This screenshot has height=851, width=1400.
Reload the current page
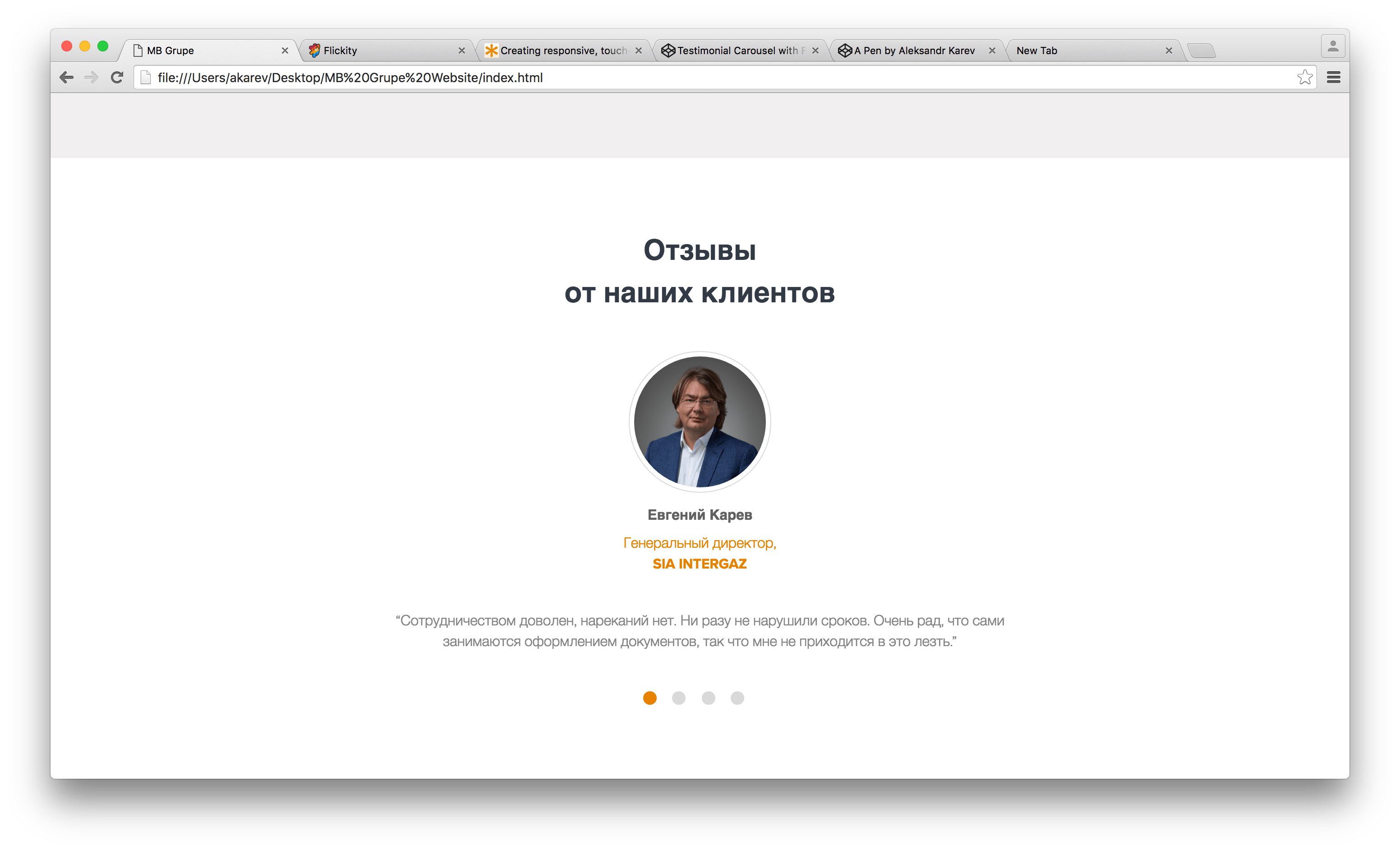coord(116,77)
